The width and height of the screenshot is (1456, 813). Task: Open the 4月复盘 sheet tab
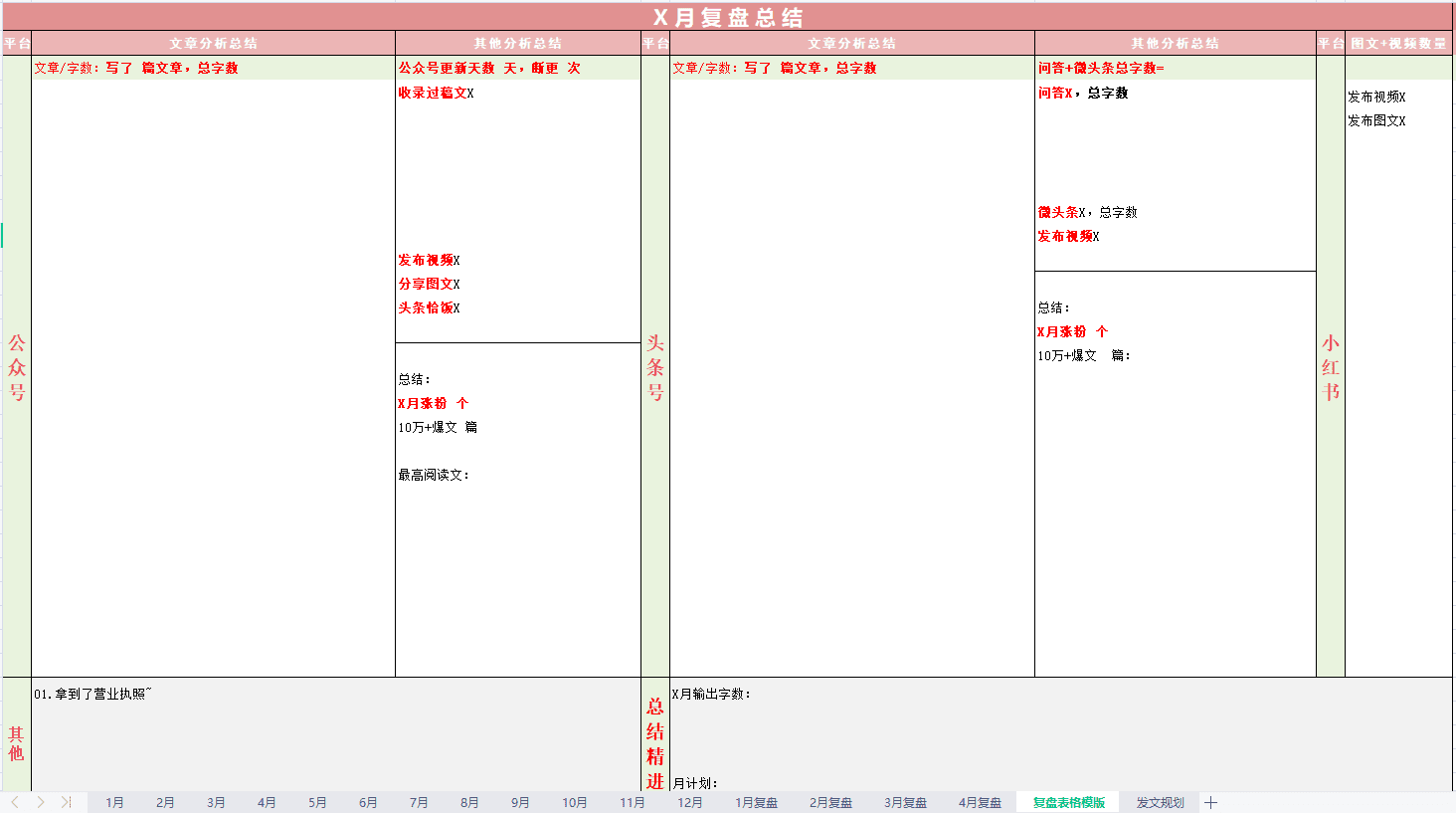click(x=980, y=802)
